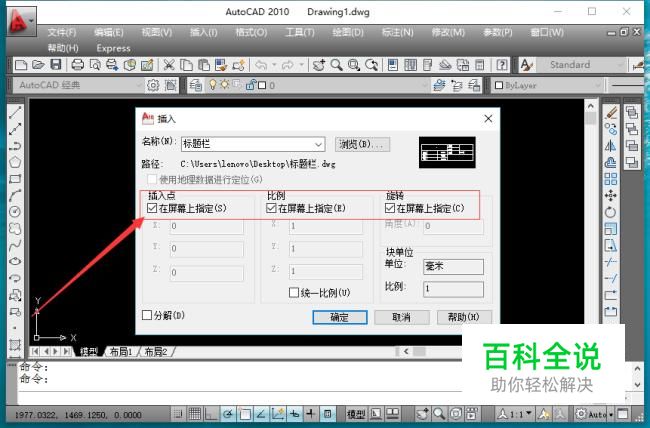This screenshot has height=428, width=650.
Task: Toggle Snap mode in the status bar
Action: (x=178, y=413)
